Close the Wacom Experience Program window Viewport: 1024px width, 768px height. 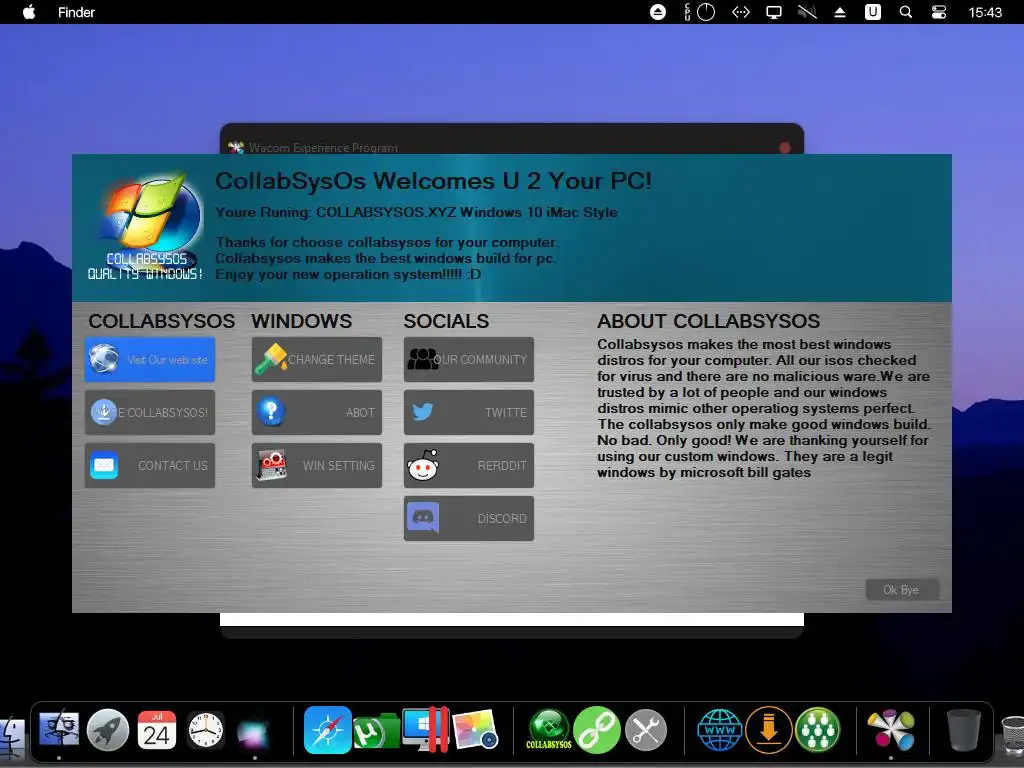click(x=785, y=148)
